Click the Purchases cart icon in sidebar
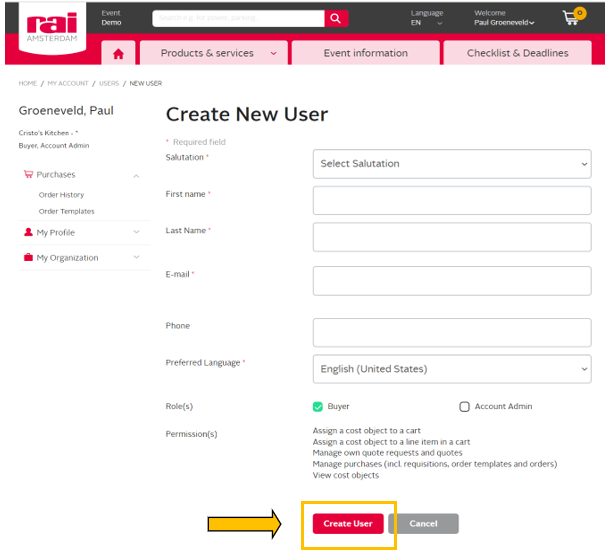 click(x=28, y=174)
